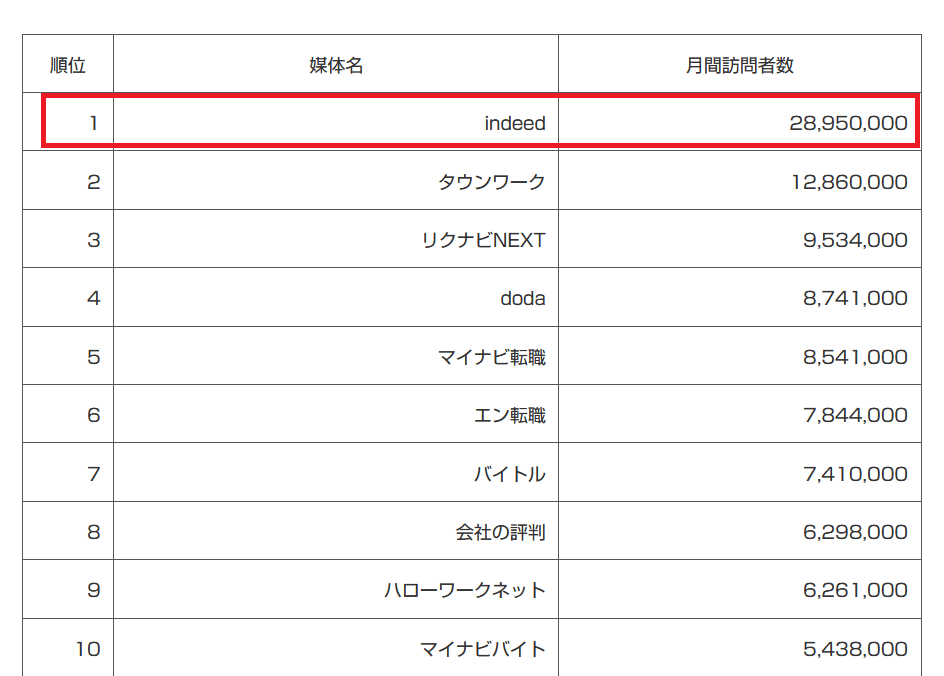Click the バイトル cell in row 7
The image size is (944, 676).
click(336, 473)
